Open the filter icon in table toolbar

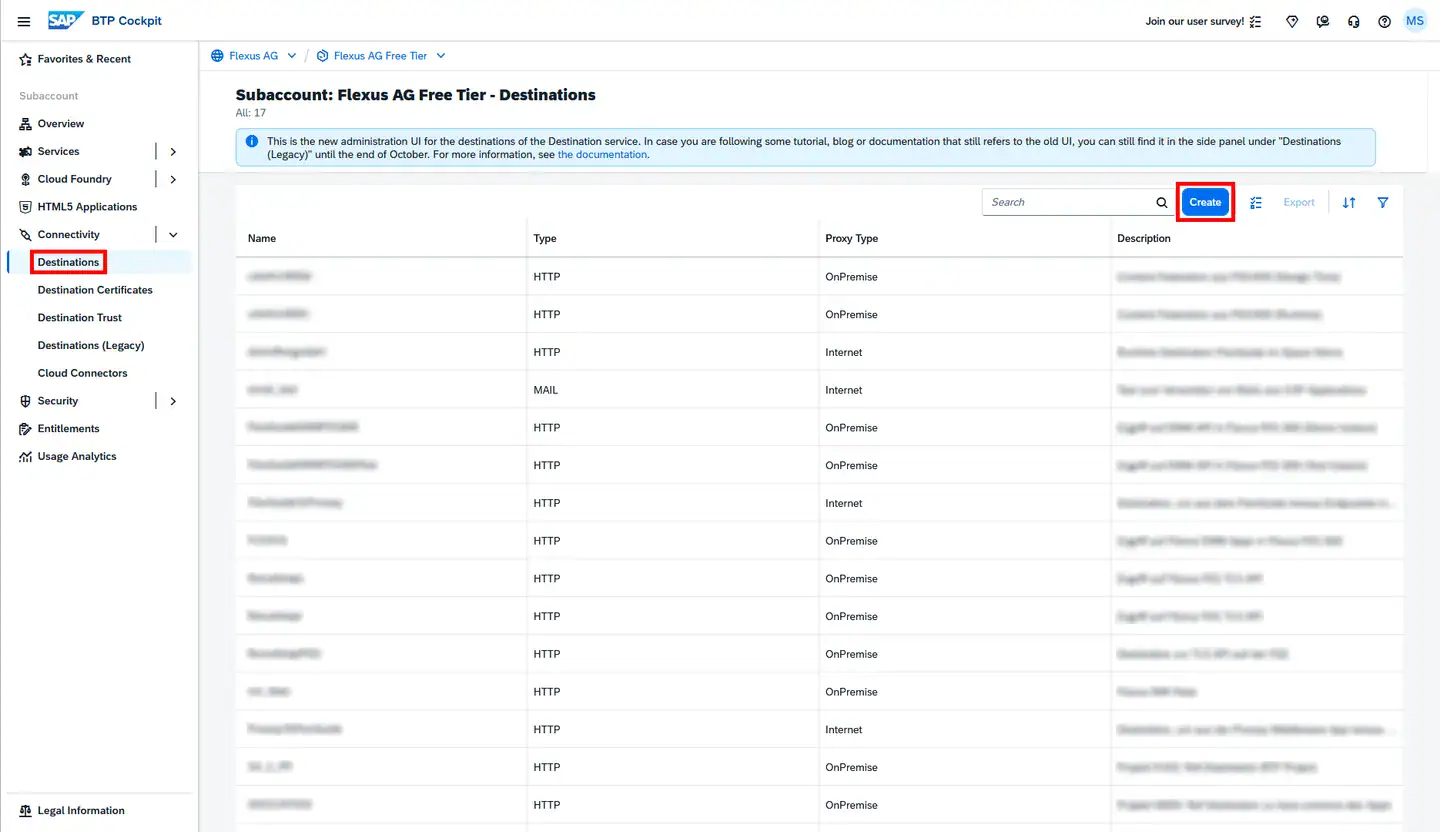point(1383,202)
